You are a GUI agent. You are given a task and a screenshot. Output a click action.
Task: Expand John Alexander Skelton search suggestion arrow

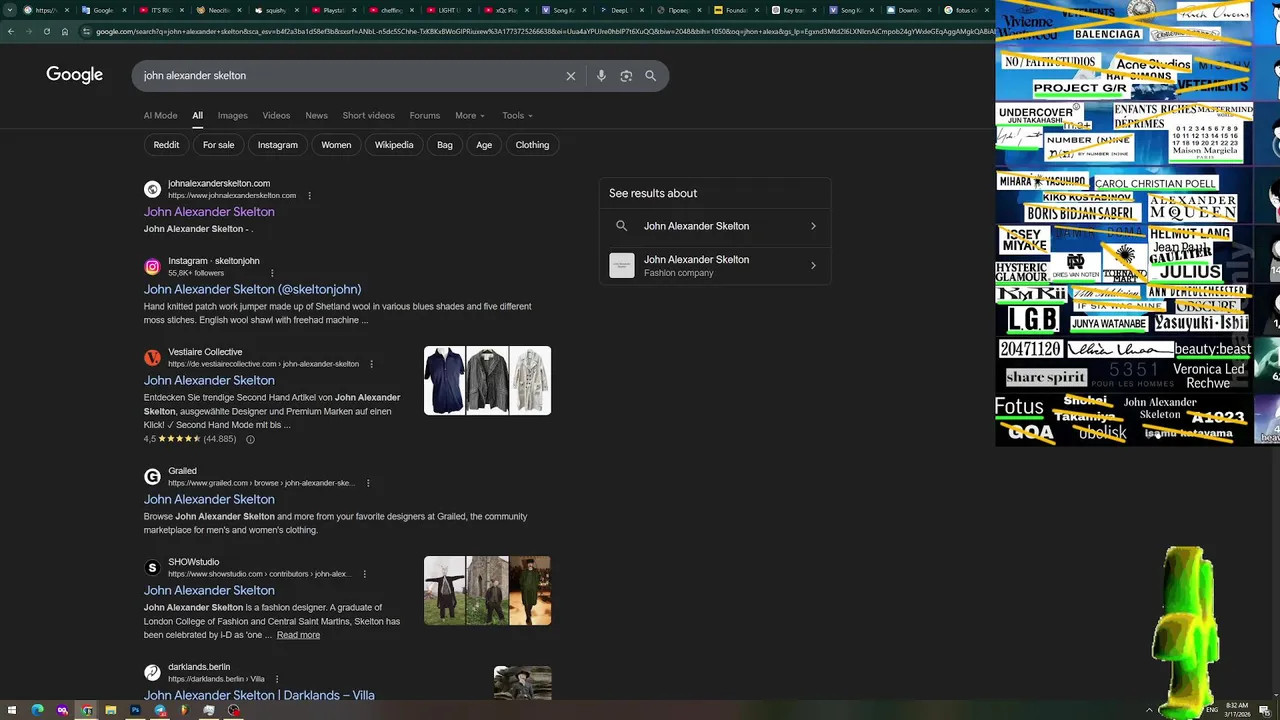click(813, 226)
